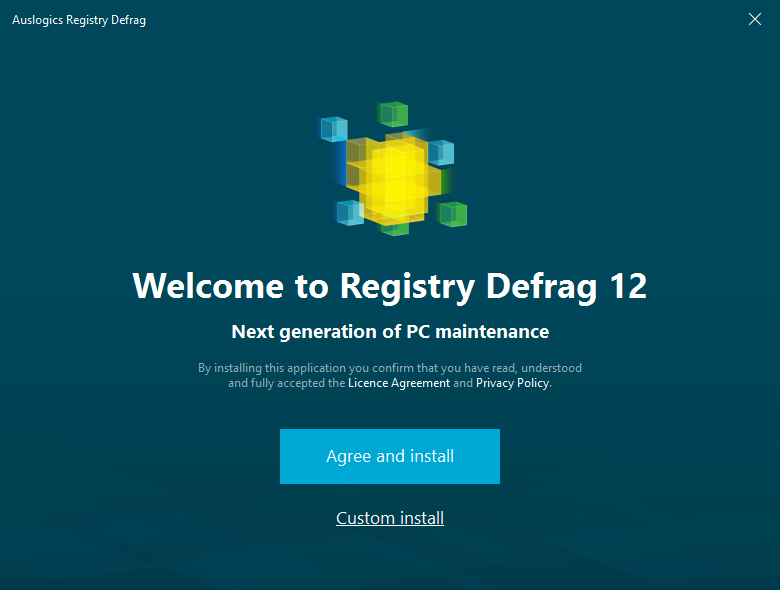Open the Privacy Policy link
780x590 pixels.
[512, 383]
